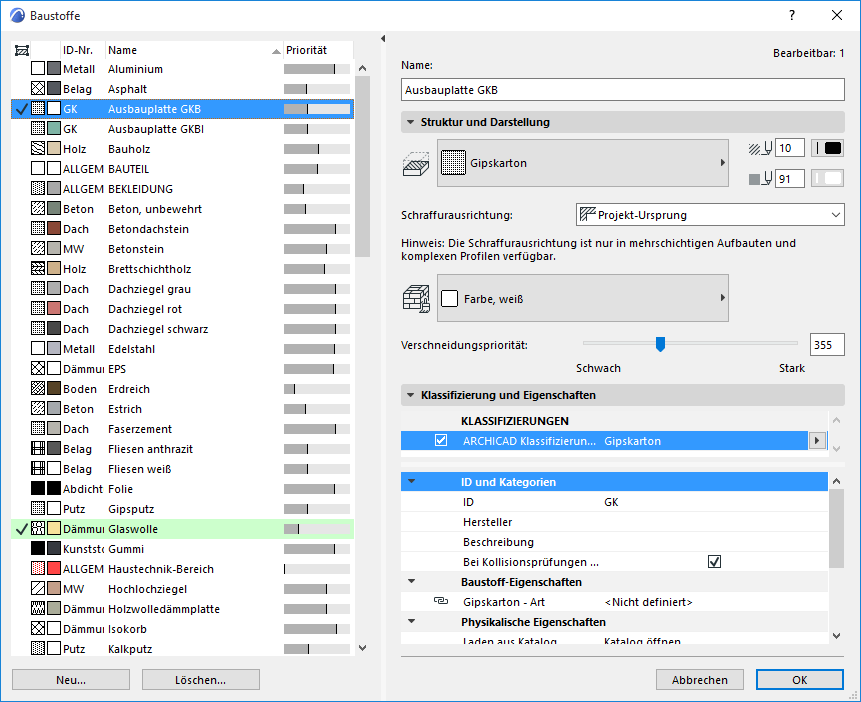861x702 pixels.
Task: Click priority value field 355
Action: point(827,345)
